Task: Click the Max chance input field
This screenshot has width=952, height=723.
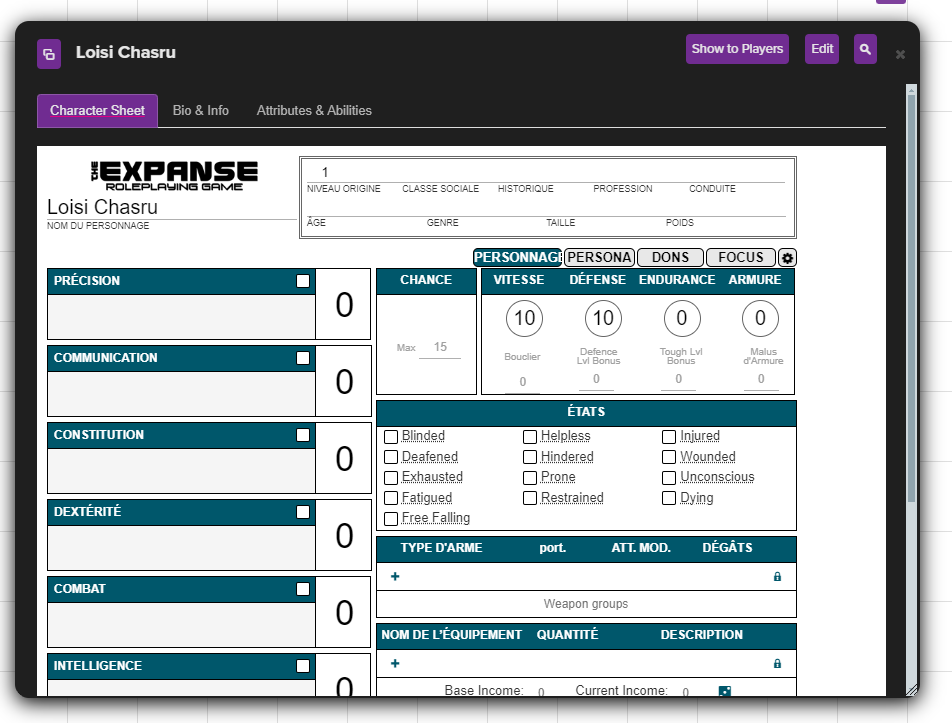Action: pyautogui.click(x=440, y=347)
